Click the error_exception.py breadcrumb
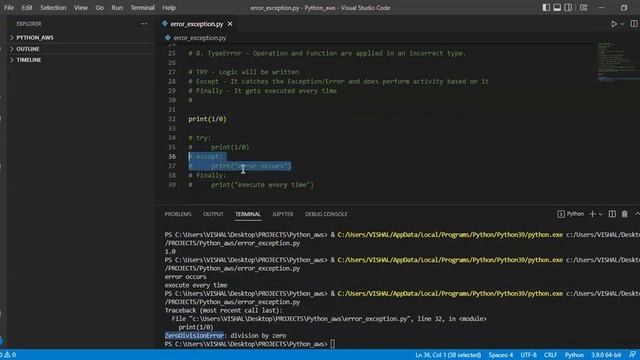 pos(200,38)
